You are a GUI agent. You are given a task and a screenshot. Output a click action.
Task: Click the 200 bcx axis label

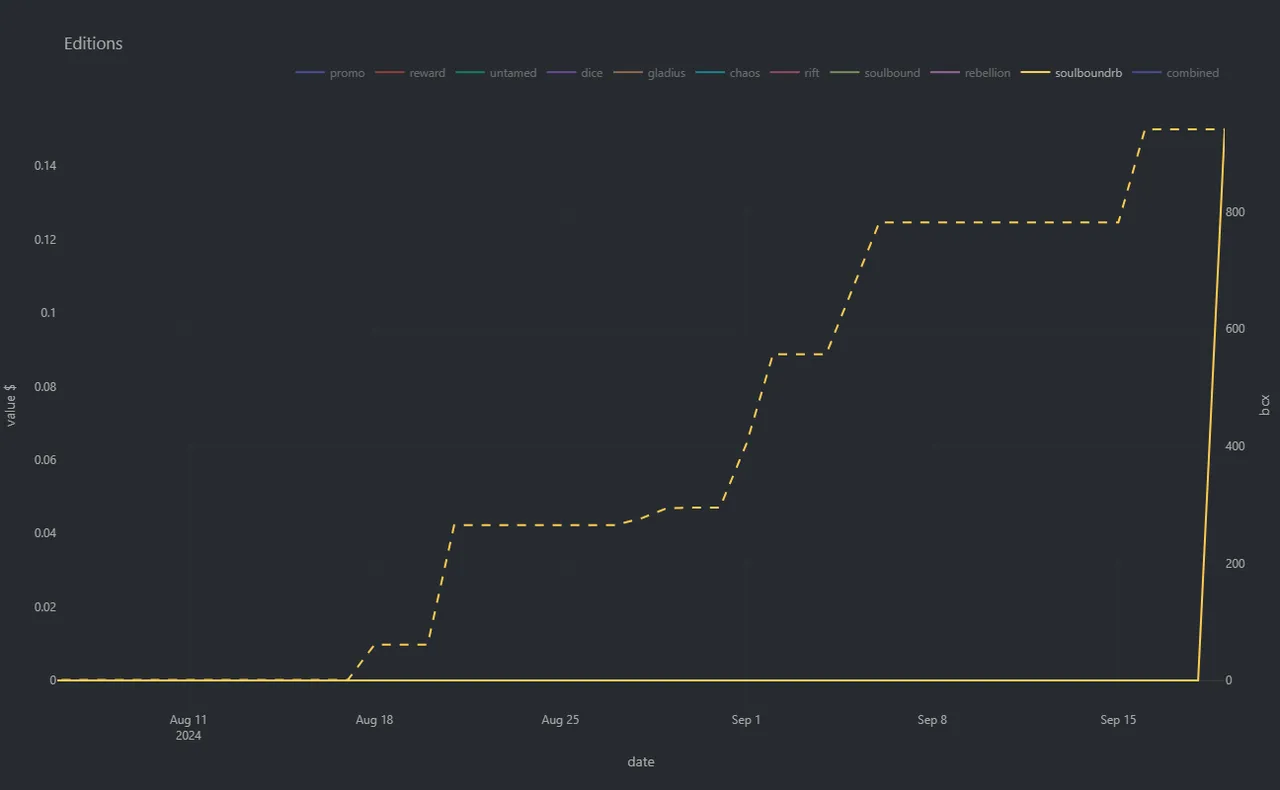coord(1235,564)
